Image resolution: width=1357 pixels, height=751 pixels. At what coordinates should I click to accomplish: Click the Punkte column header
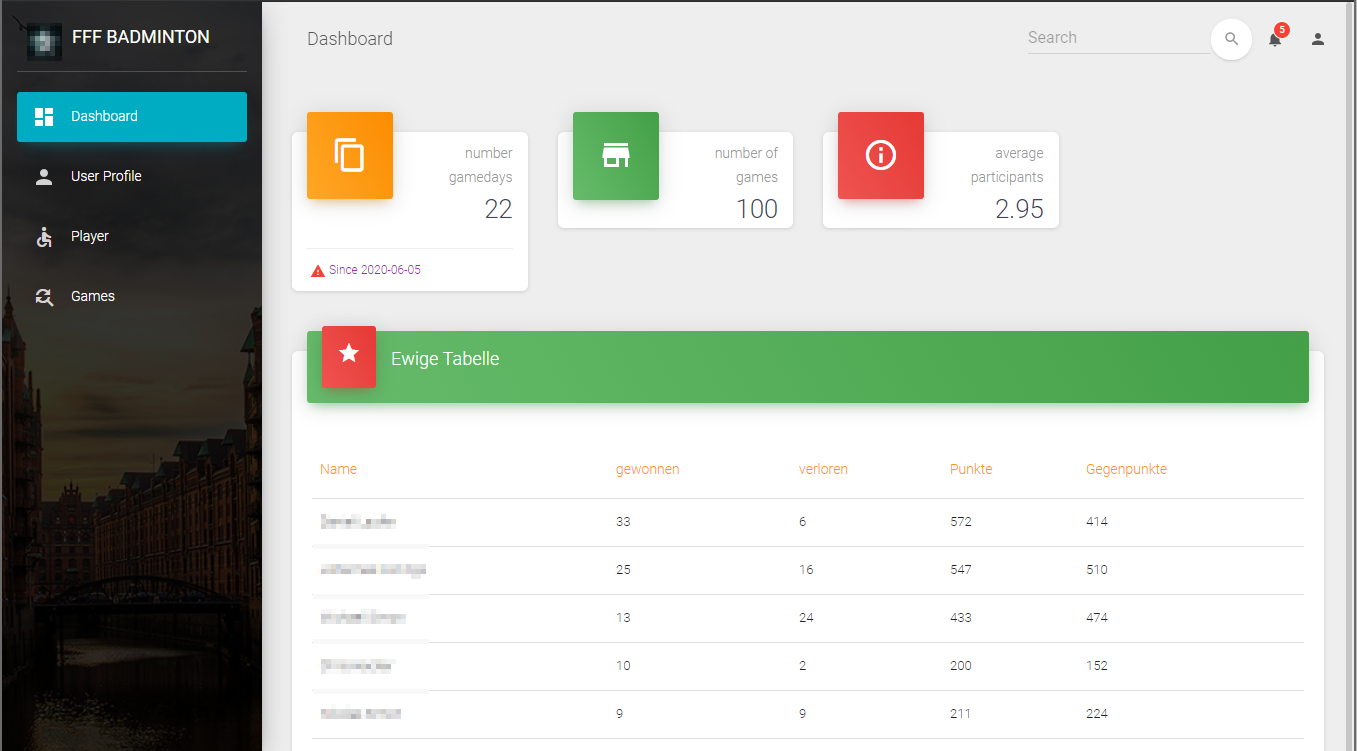pyautogui.click(x=970, y=470)
